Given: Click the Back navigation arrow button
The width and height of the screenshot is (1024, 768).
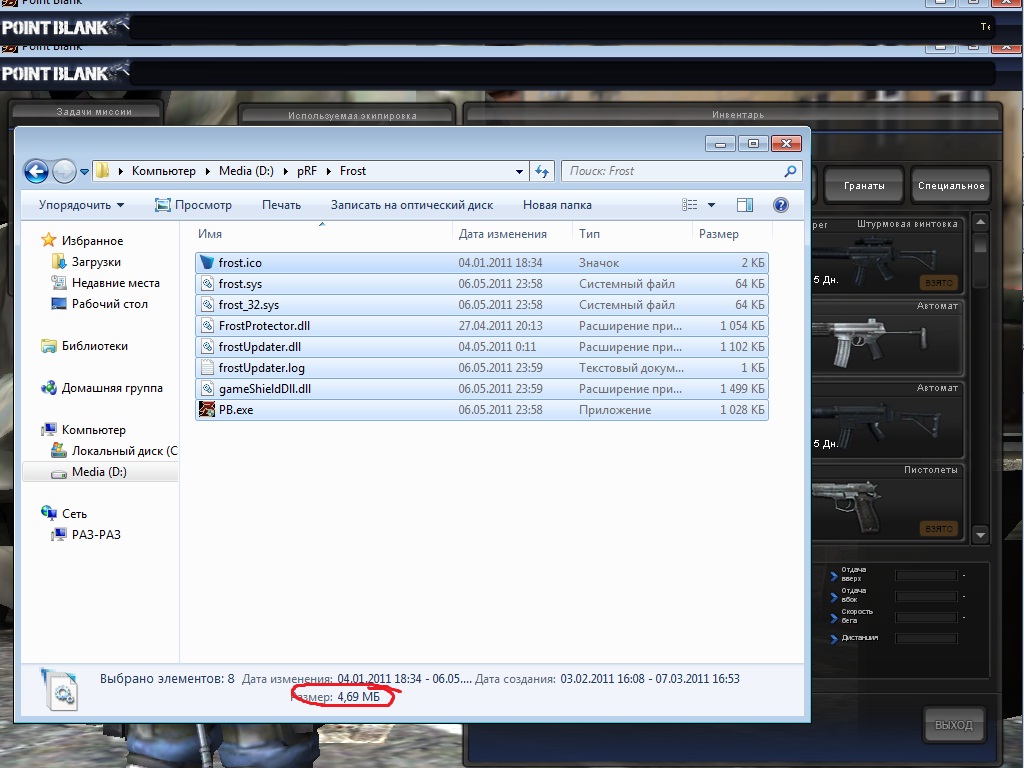Looking at the screenshot, I should [x=36, y=171].
